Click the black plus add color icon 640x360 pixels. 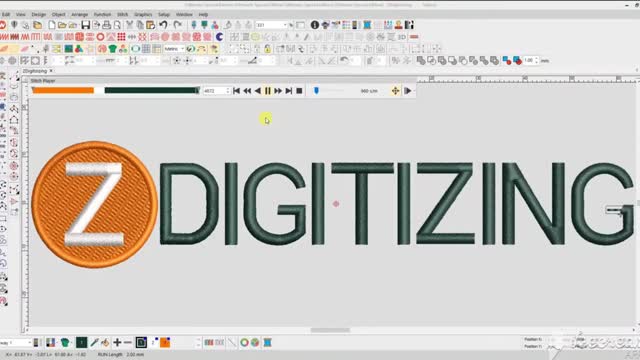point(117,342)
